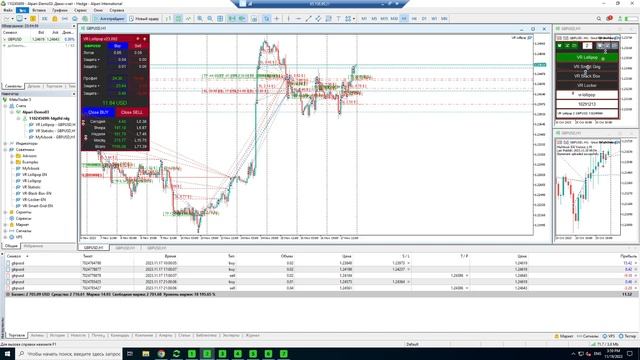Viewport: 640px width, 360px height.
Task: Click the Тестер shortcut in status bar
Action: pos(627,336)
